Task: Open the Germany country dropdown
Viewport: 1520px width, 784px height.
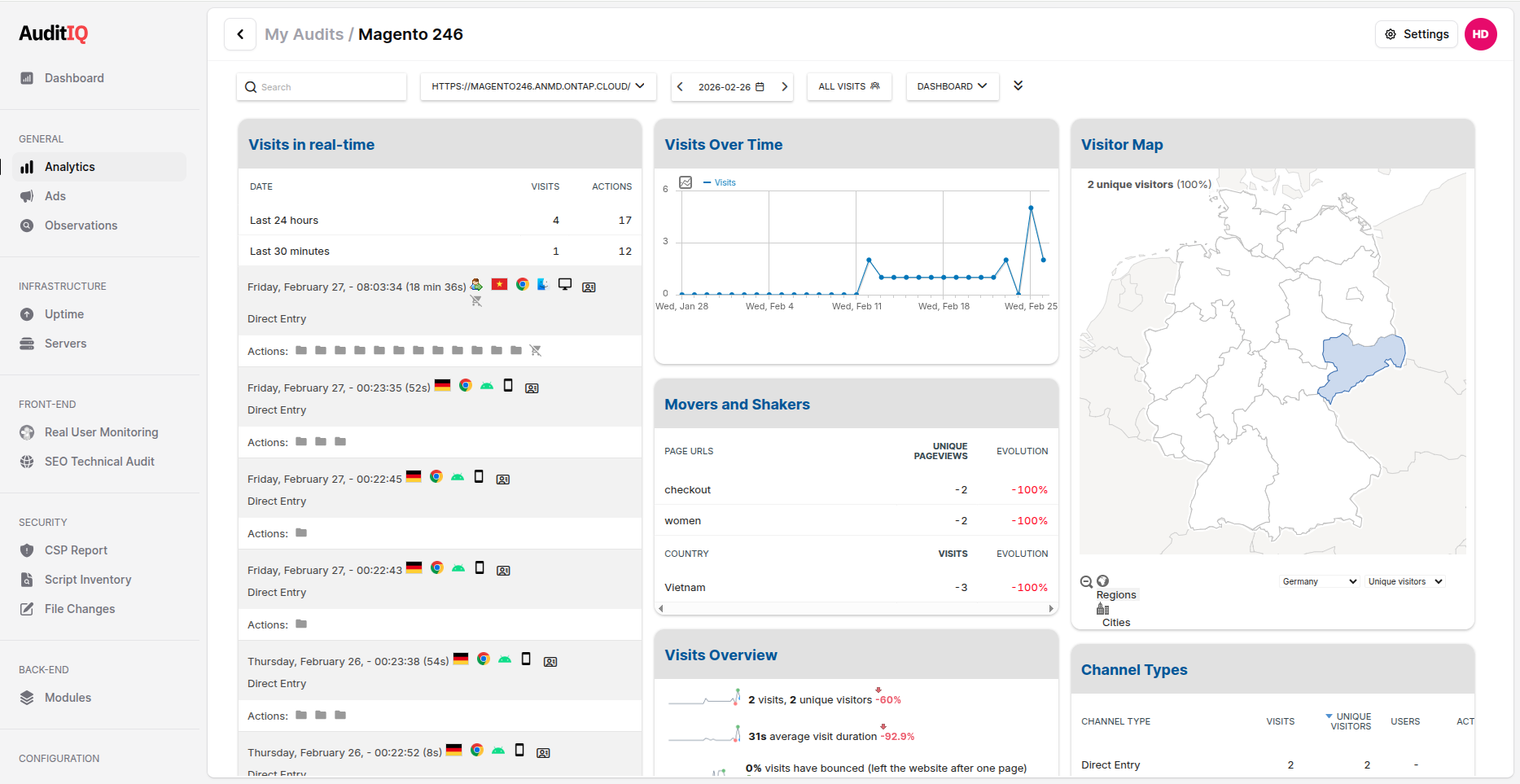Action: tap(1320, 581)
